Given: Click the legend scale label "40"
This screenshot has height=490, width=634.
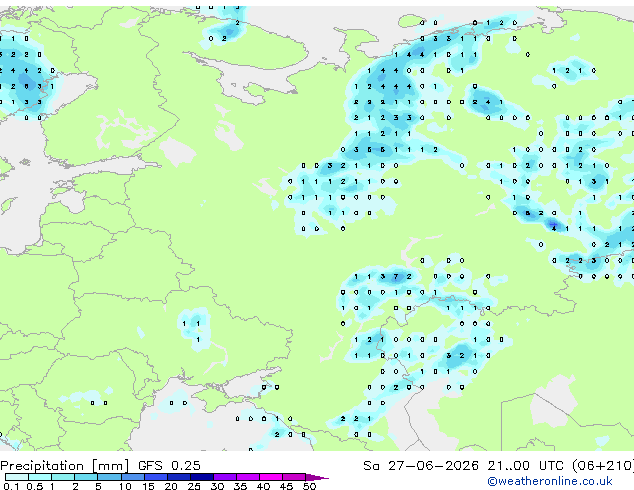Looking at the screenshot, I should [263, 486].
